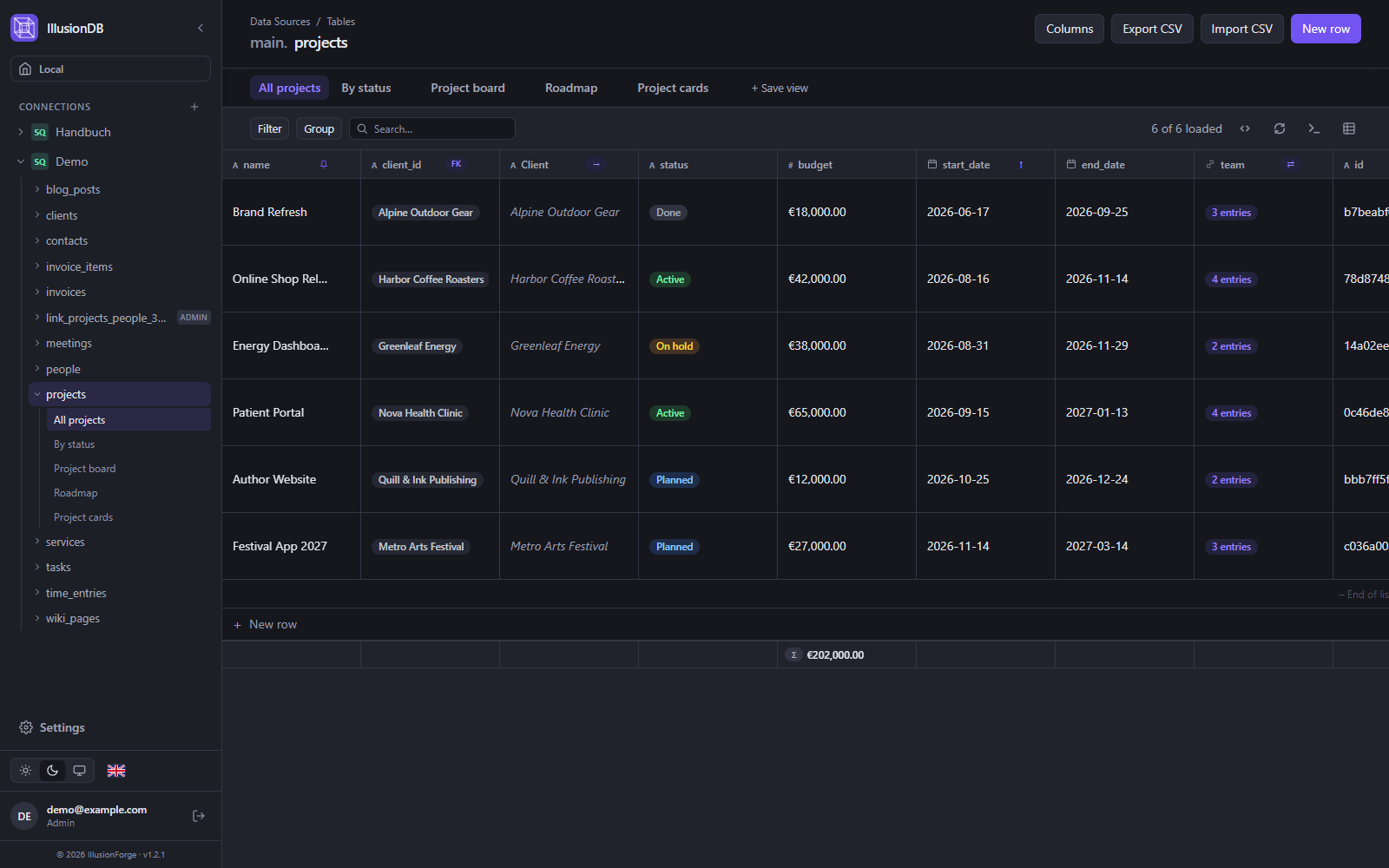Expand the invoices table node
The width and height of the screenshot is (1389, 868).
(37, 292)
